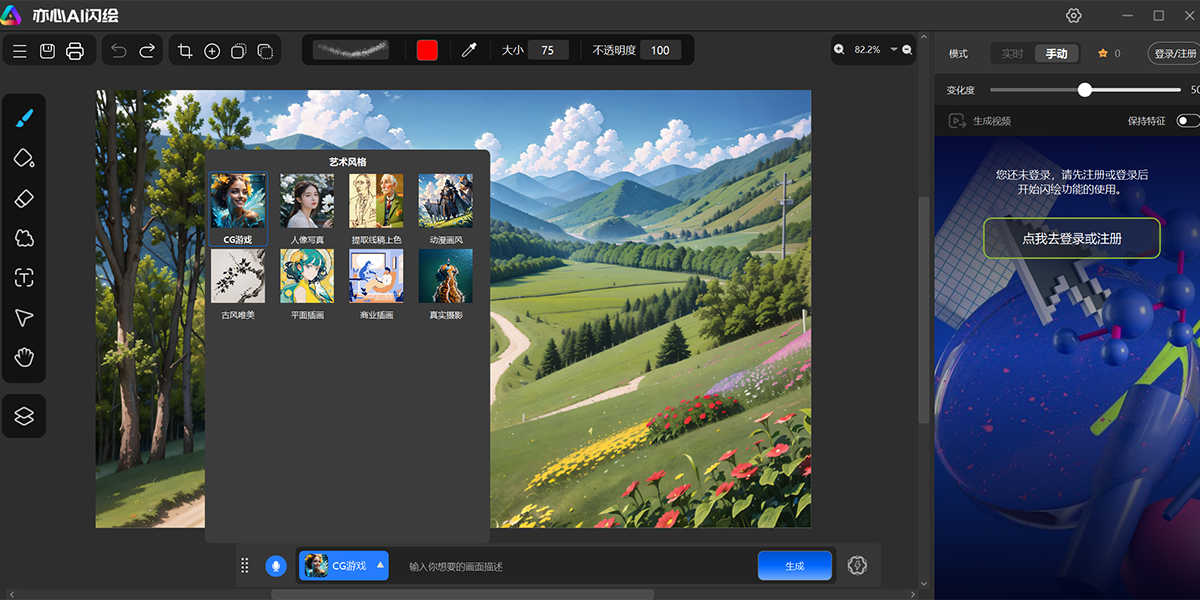Select the eraser tool

click(24, 198)
